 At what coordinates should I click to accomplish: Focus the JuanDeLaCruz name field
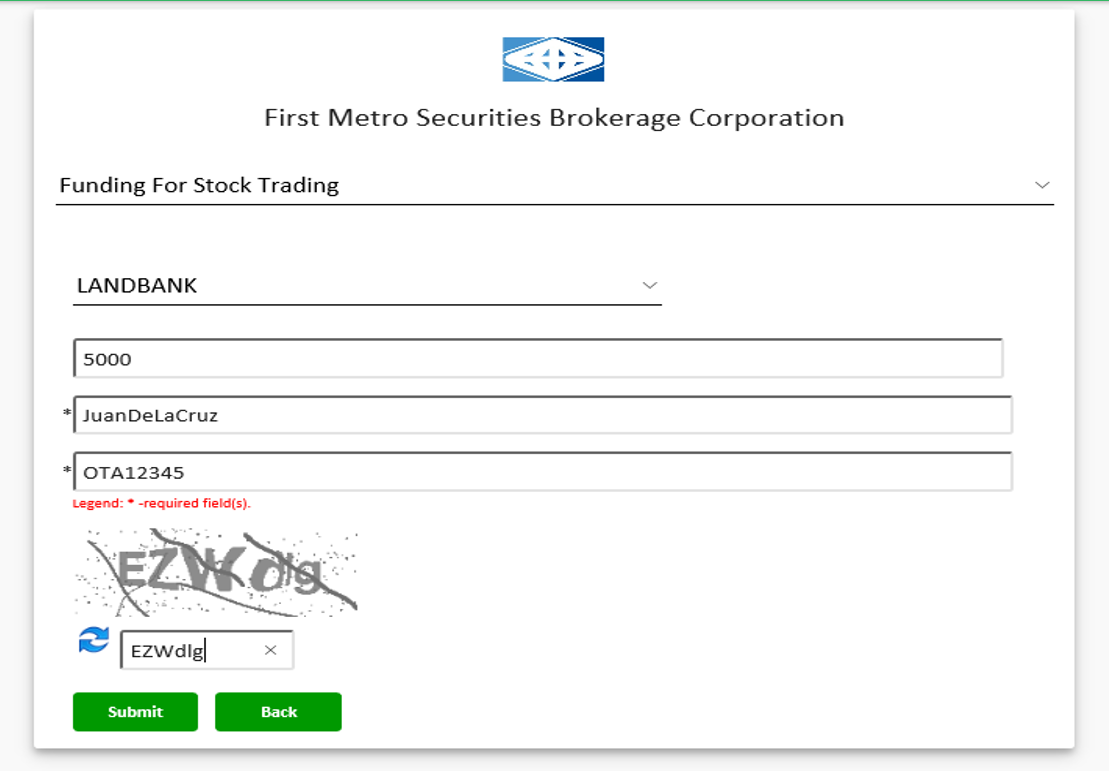543,415
